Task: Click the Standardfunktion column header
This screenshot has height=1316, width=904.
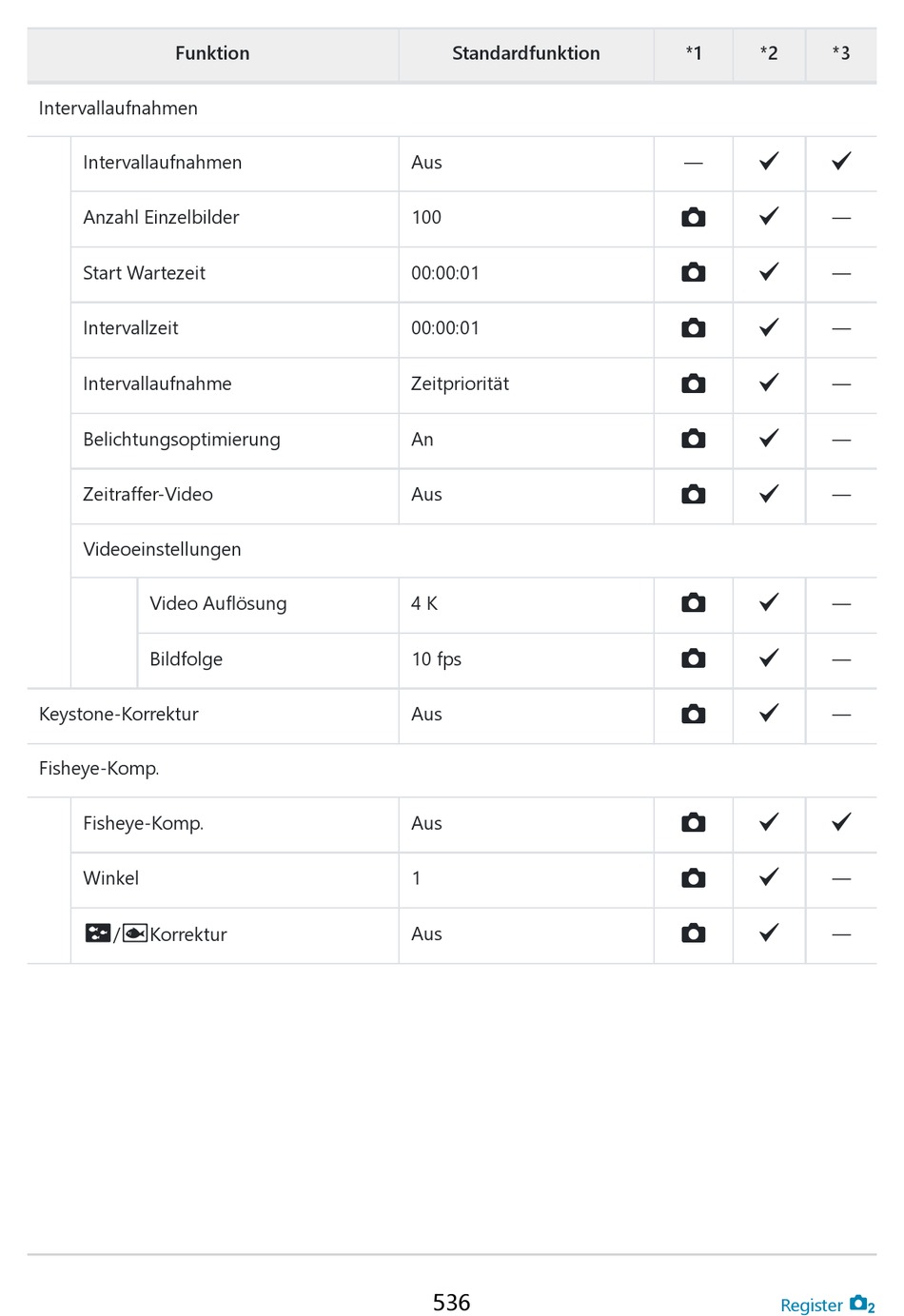Action: pyautogui.click(x=525, y=53)
